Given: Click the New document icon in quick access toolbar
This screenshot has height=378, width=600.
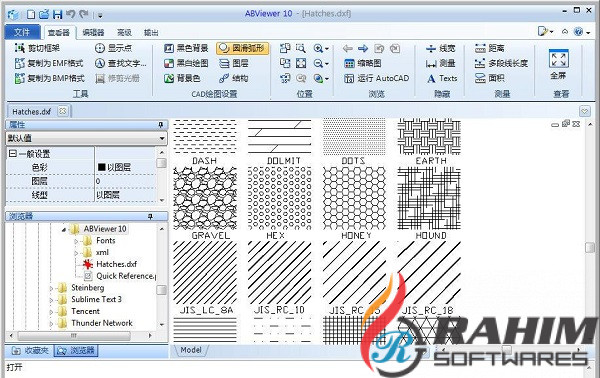Looking at the screenshot, I should [x=31, y=15].
